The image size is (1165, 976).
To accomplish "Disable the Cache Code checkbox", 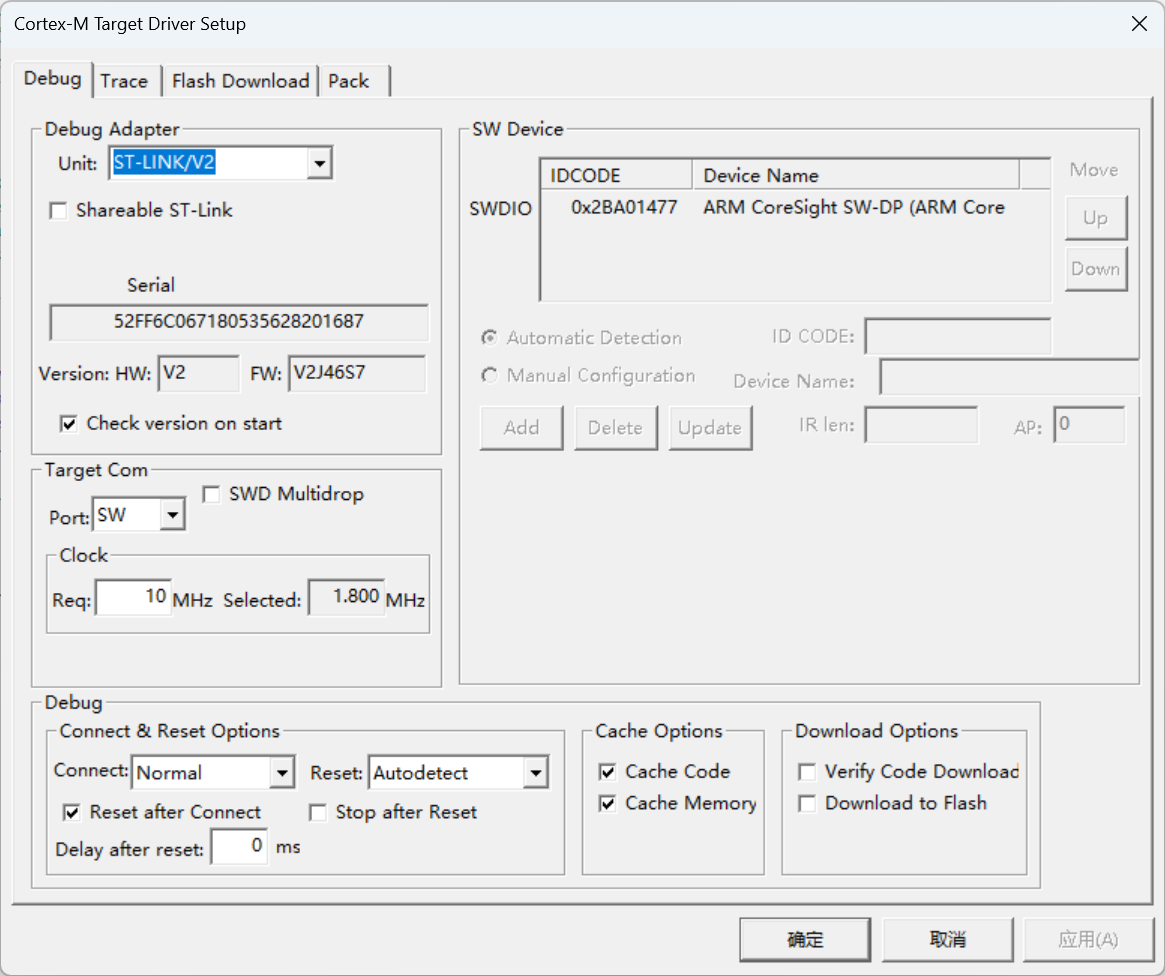I will 607,772.
